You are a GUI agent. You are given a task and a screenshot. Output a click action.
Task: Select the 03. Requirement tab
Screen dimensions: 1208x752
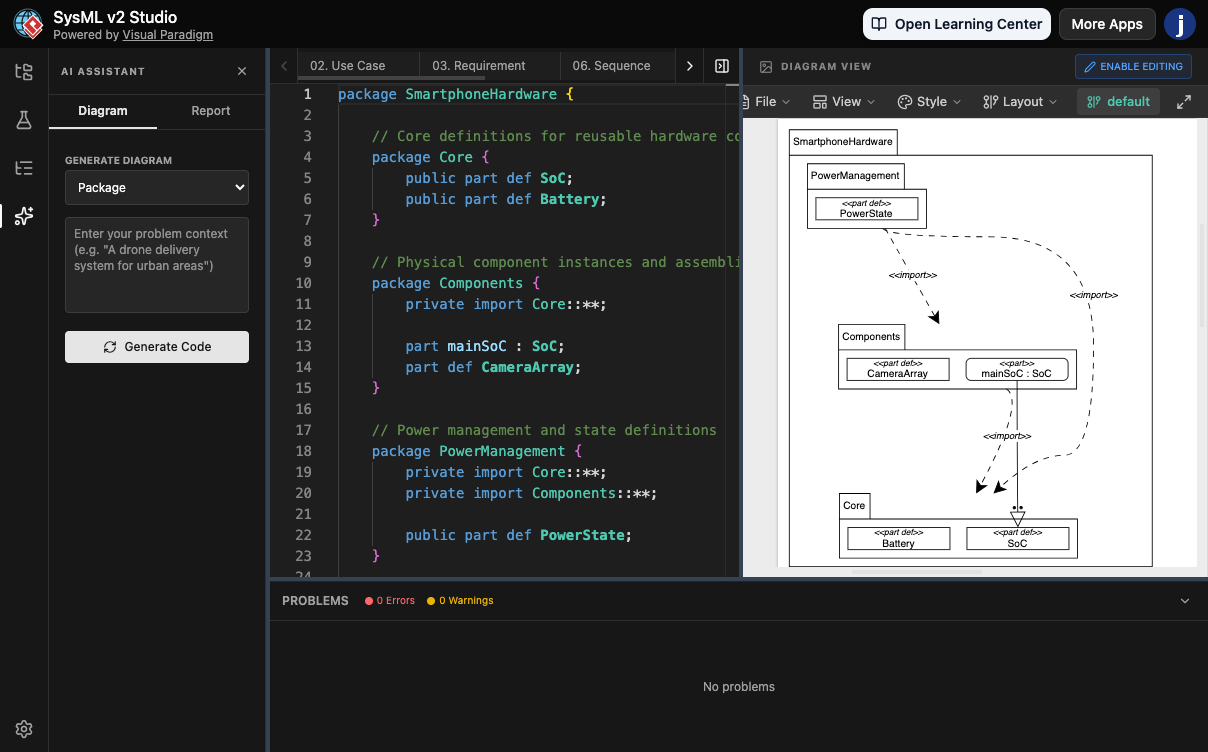pyautogui.click(x=478, y=66)
